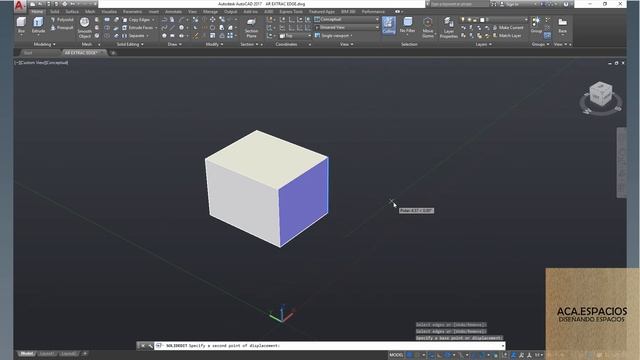Expand the Draw panel dropdown
The width and height of the screenshot is (640, 360).
[175, 44]
